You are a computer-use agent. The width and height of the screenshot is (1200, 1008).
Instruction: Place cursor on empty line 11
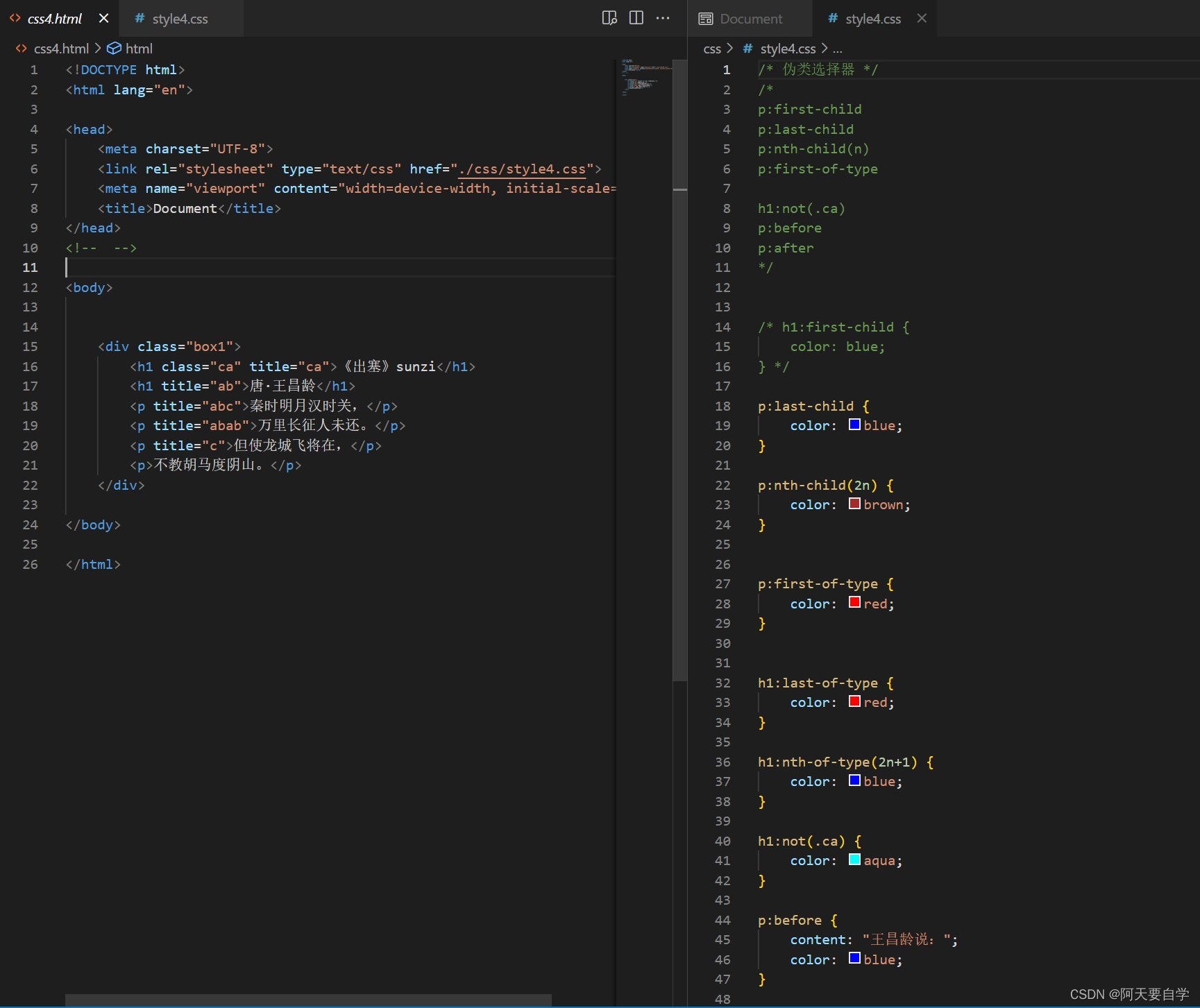340,267
